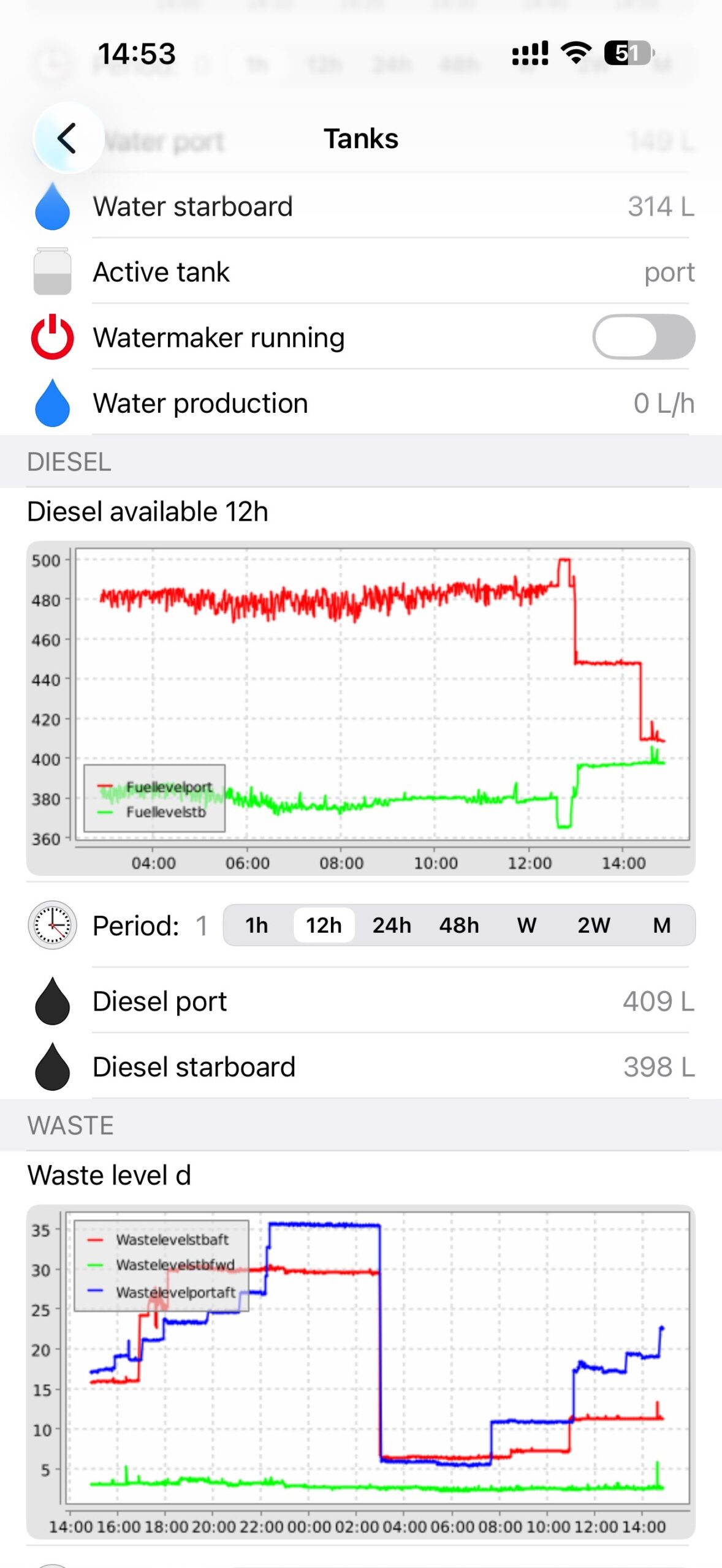Image resolution: width=722 pixels, height=1568 pixels.
Task: Tap the Waste level chart
Action: [361, 1372]
